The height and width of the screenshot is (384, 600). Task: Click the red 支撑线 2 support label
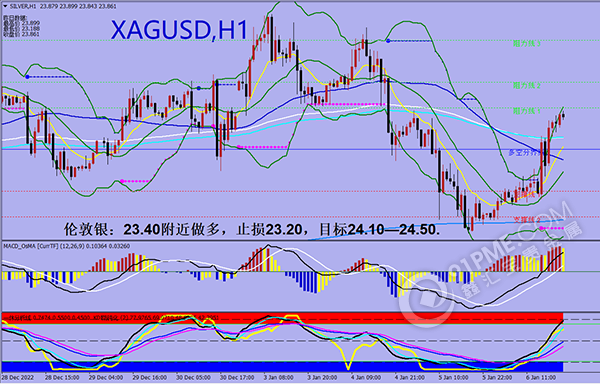[x=527, y=220]
